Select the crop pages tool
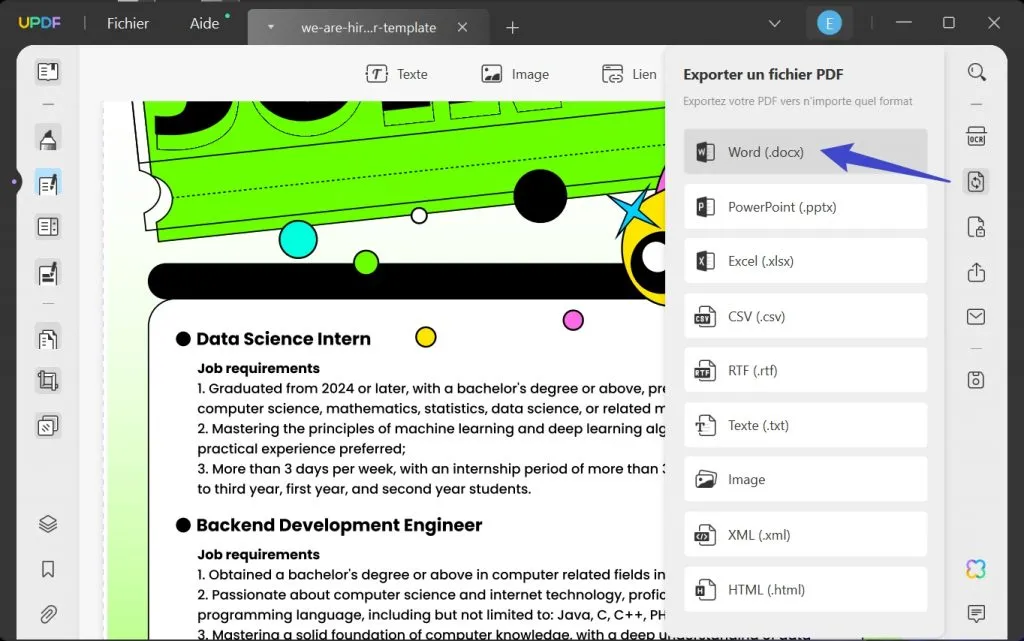Screen dimensions: 1024x641 click(48, 381)
